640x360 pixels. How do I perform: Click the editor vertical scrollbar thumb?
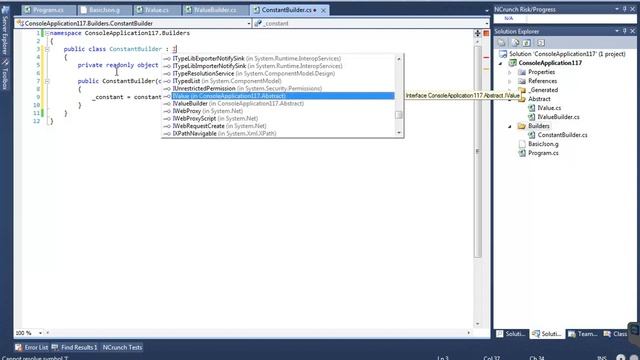tap(478, 151)
